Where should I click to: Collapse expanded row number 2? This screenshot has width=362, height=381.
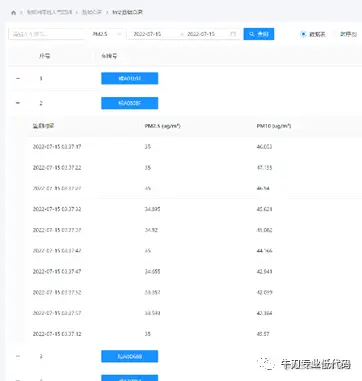click(x=18, y=103)
